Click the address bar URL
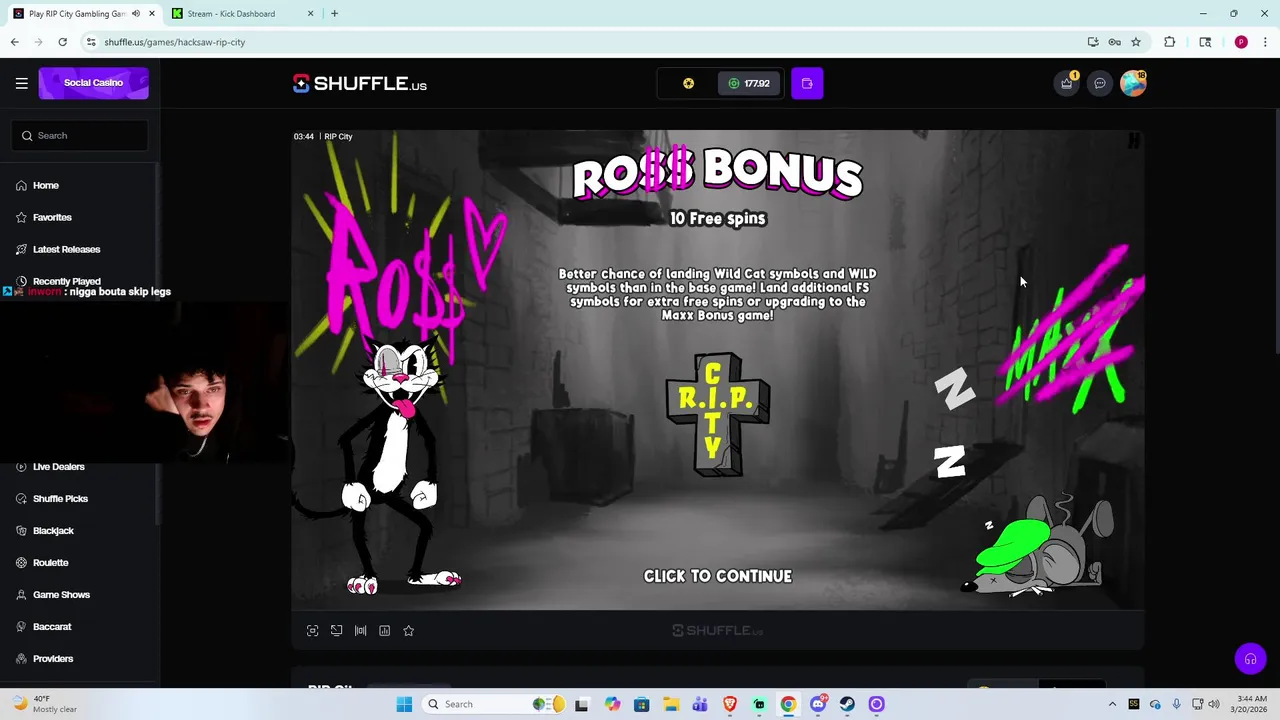This screenshot has width=1280, height=720. pos(175,42)
